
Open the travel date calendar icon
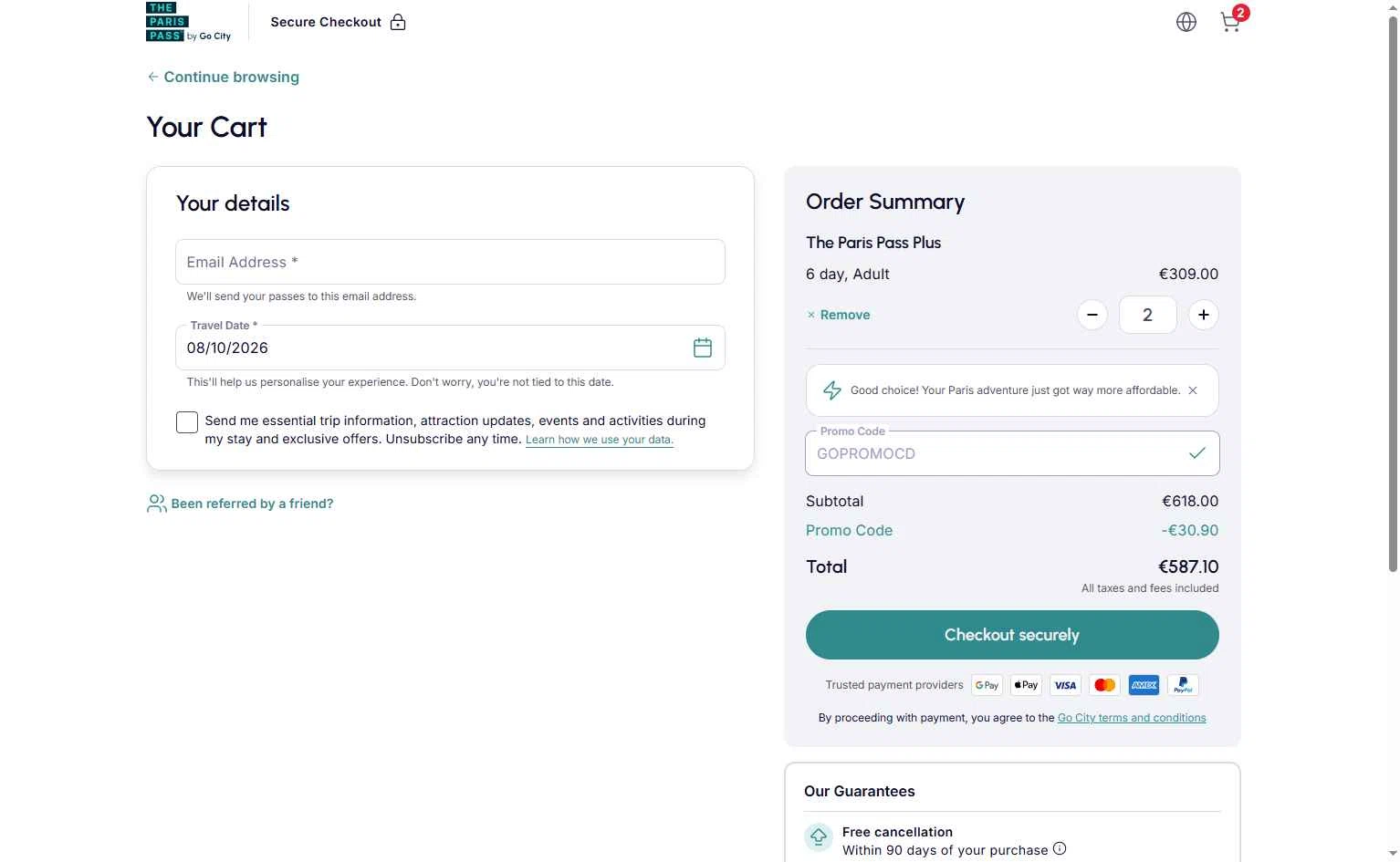click(702, 348)
